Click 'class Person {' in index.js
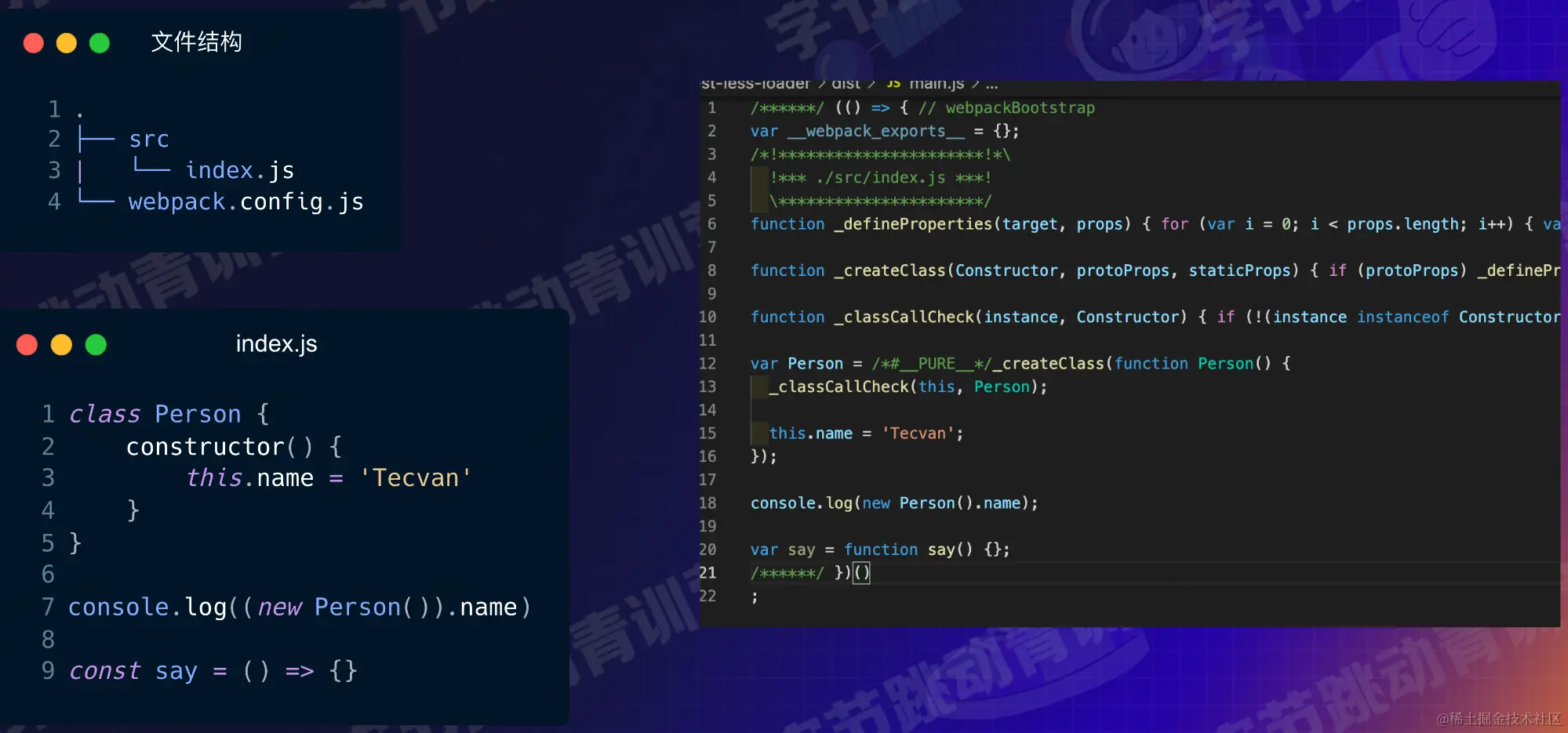Image resolution: width=1568 pixels, height=733 pixels. (169, 414)
